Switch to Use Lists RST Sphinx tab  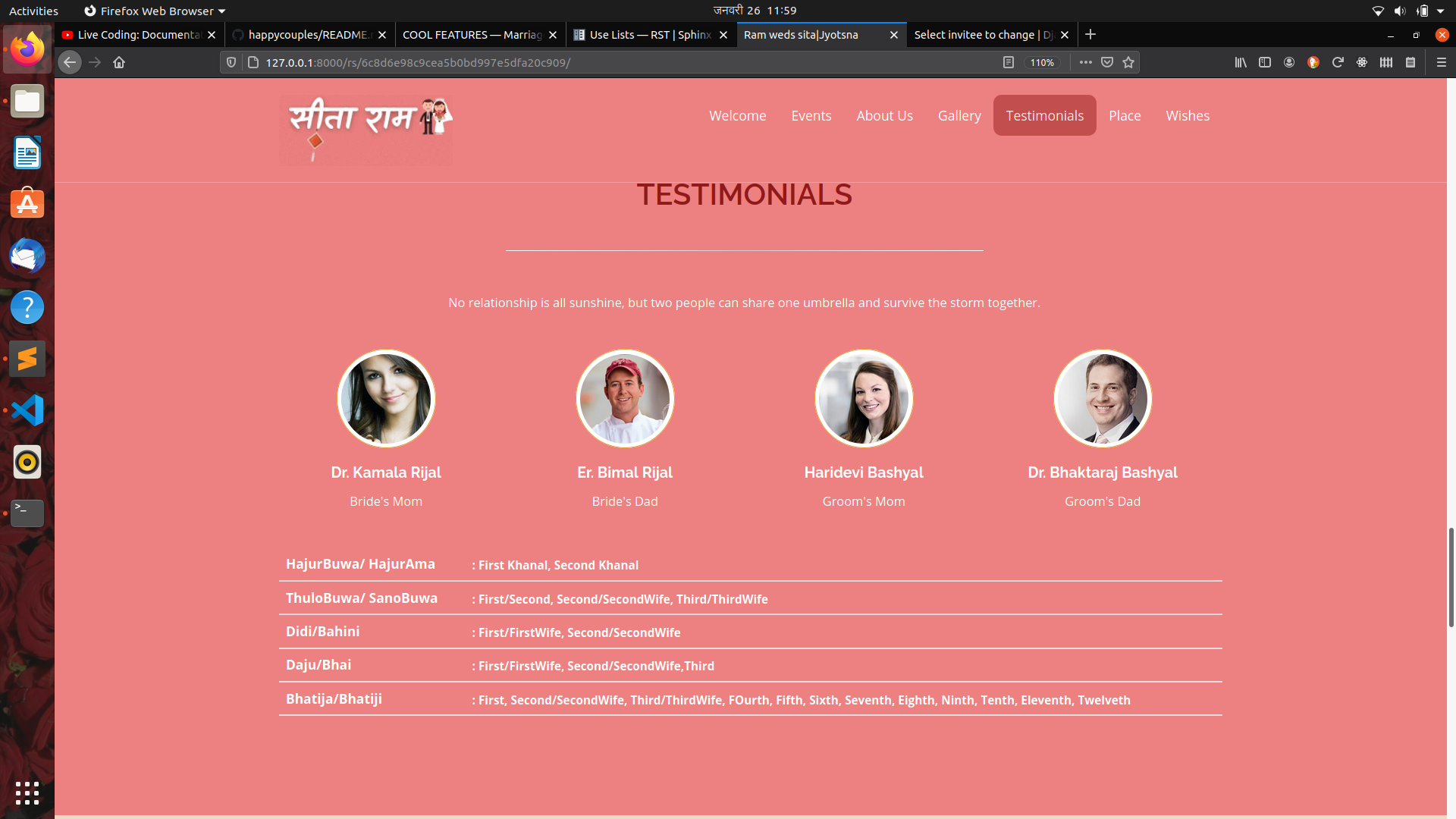tap(651, 35)
